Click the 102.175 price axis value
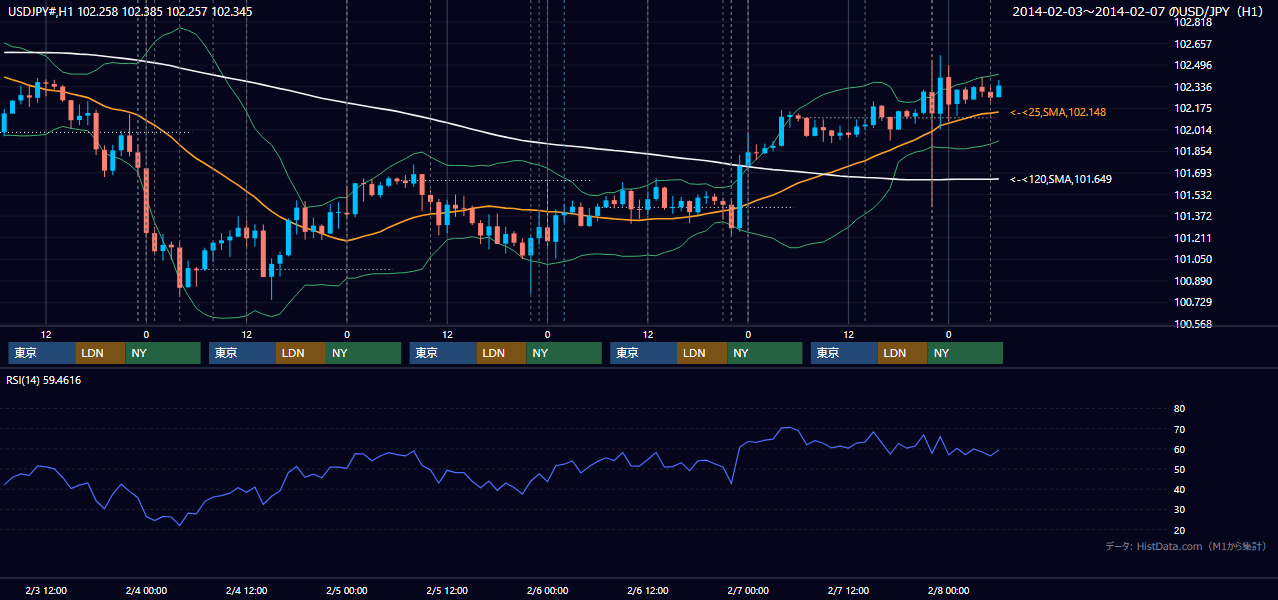Screen dimensions: 1278x600 tap(1192, 108)
